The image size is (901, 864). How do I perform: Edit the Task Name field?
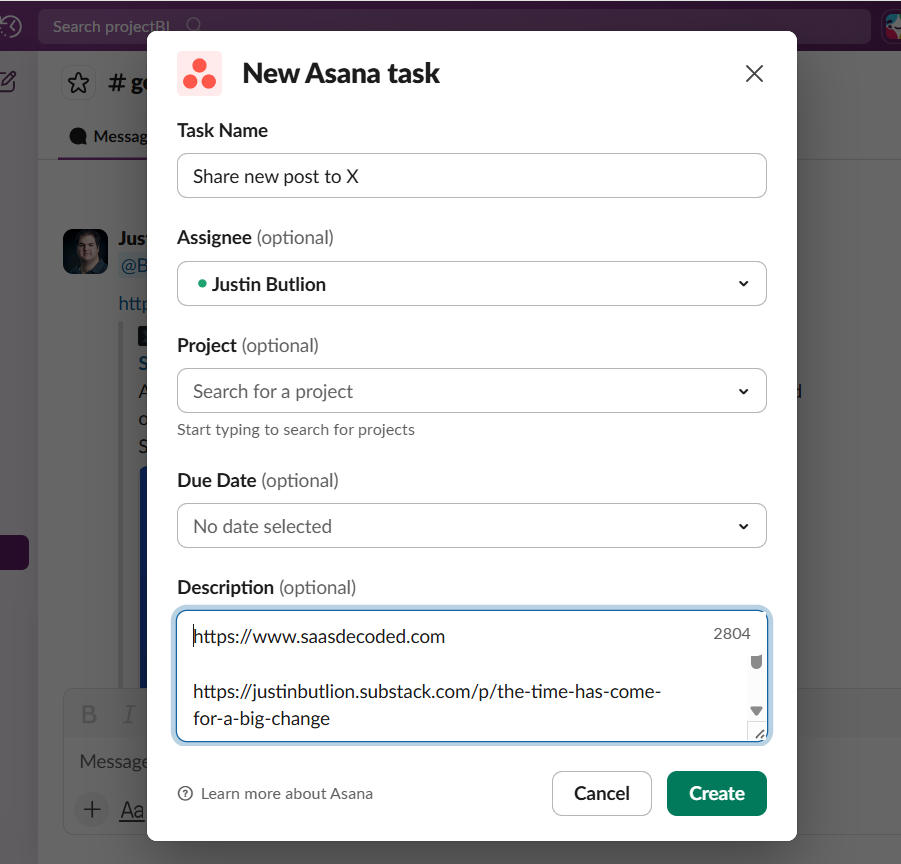pos(472,176)
